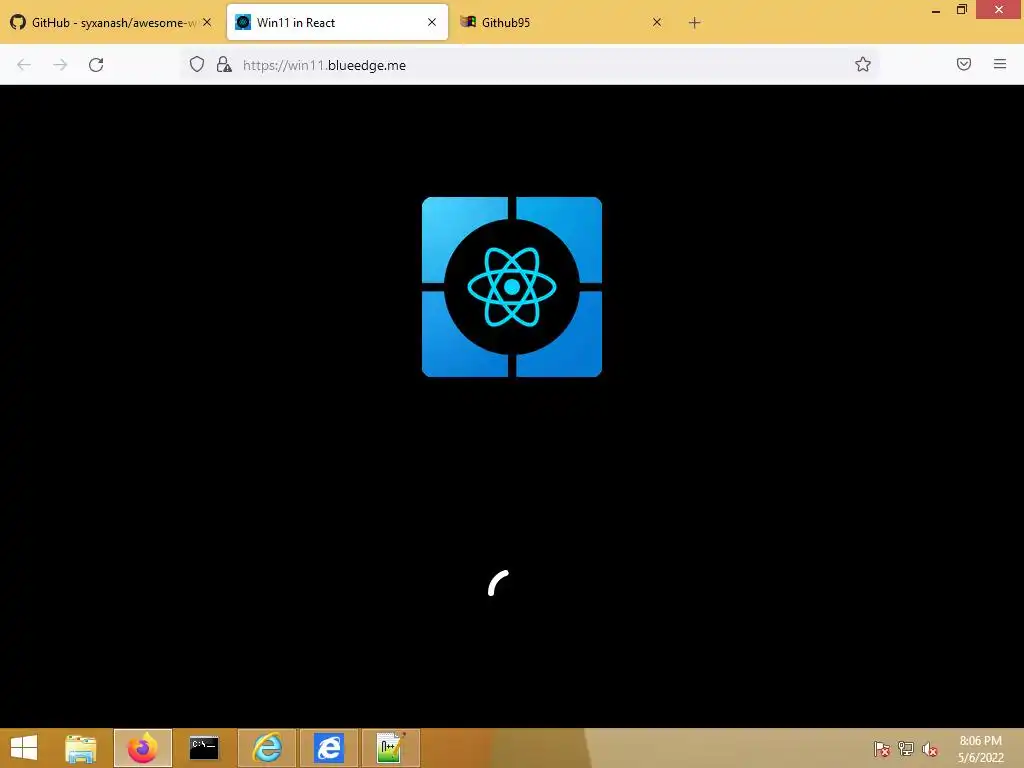
Task: Select the Win11 in React tab
Action: click(337, 22)
